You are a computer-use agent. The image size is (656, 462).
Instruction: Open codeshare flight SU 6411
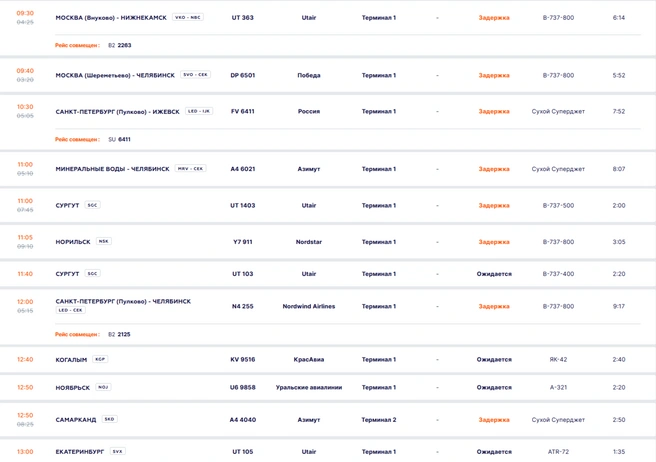tap(119, 139)
